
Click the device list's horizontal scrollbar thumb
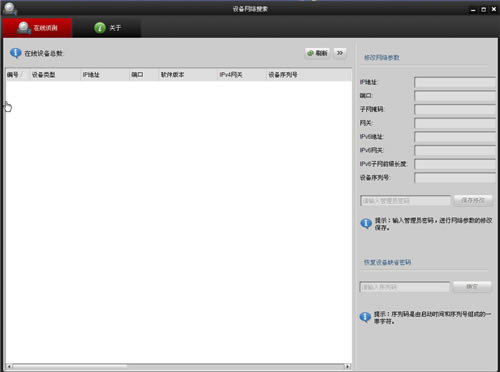[70, 366]
